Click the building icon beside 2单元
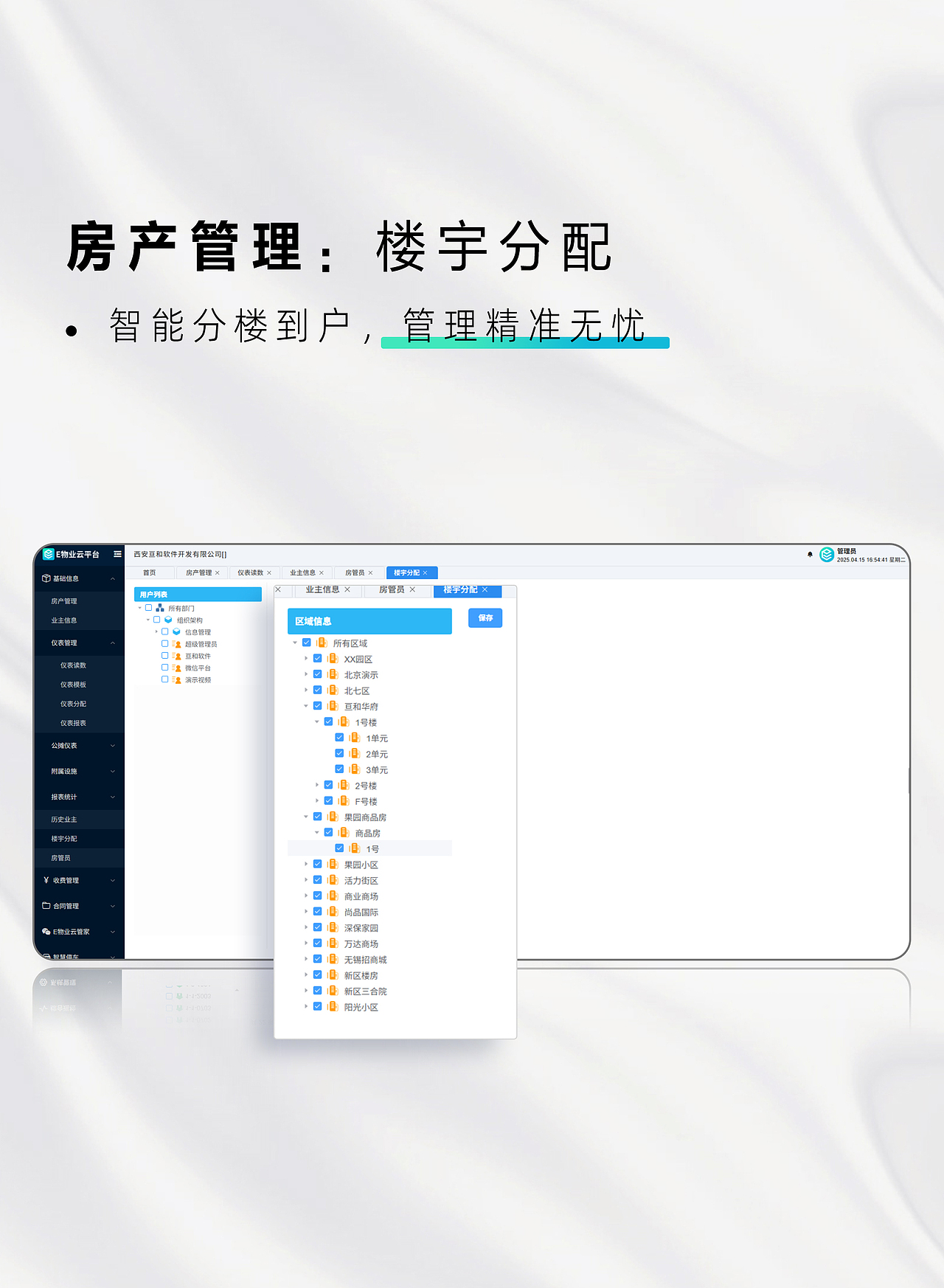This screenshot has height=1288, width=944. coord(354,753)
